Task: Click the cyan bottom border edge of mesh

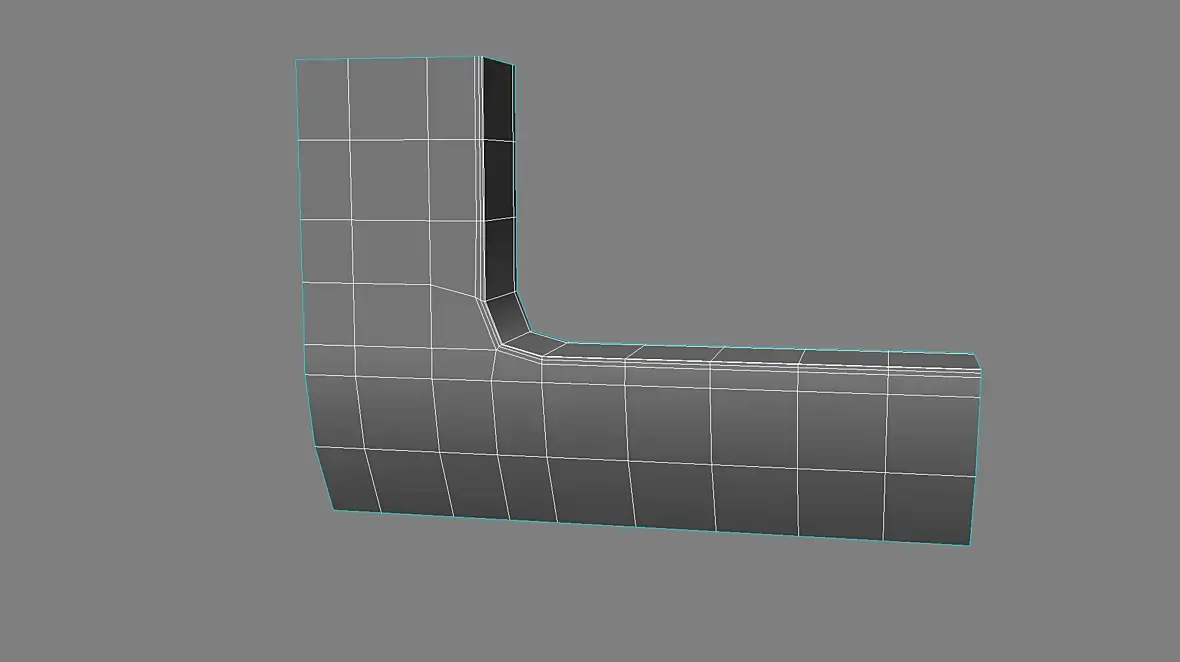Action: click(x=651, y=527)
